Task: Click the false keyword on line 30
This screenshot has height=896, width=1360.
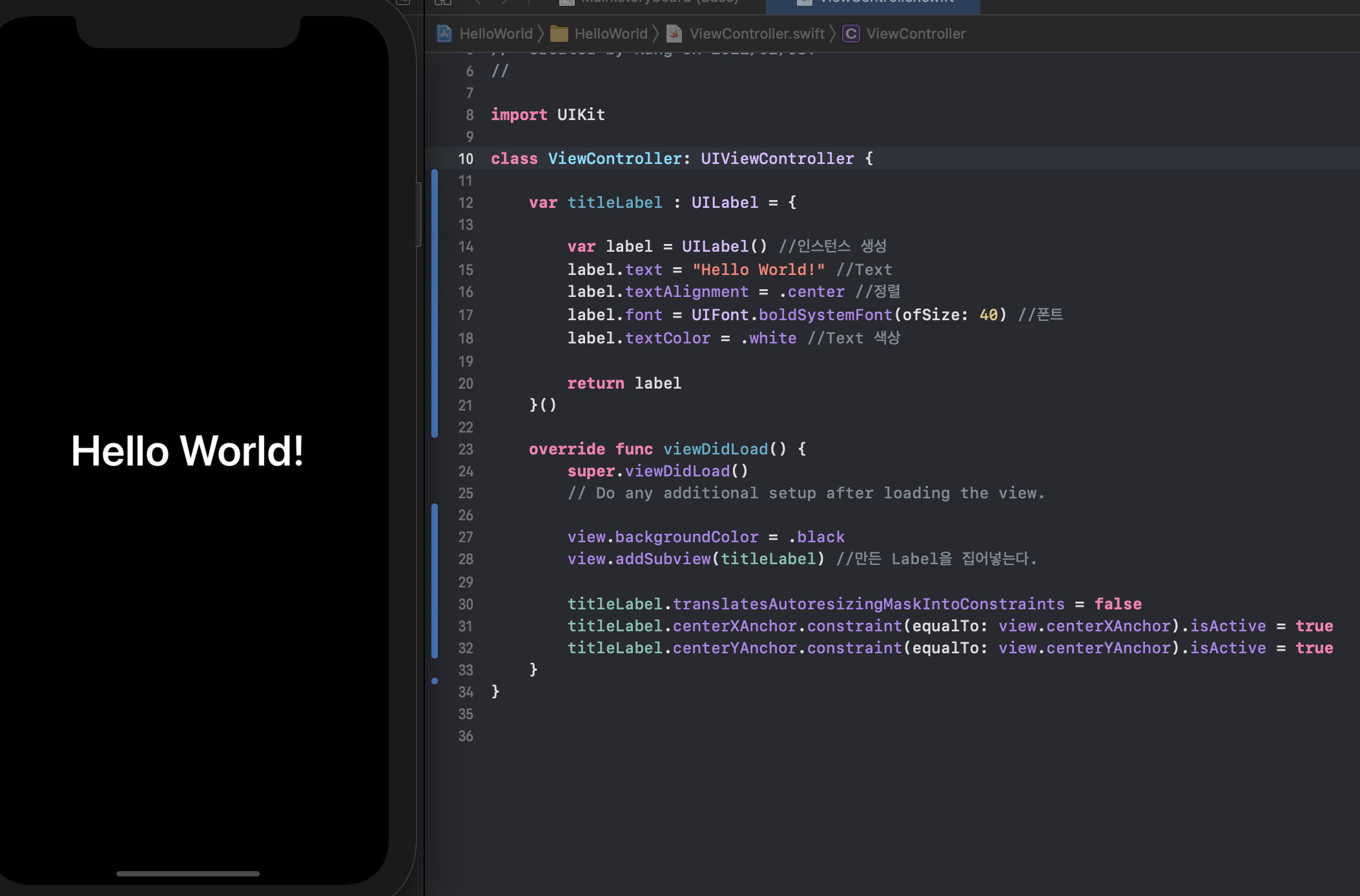Action: [x=1118, y=604]
